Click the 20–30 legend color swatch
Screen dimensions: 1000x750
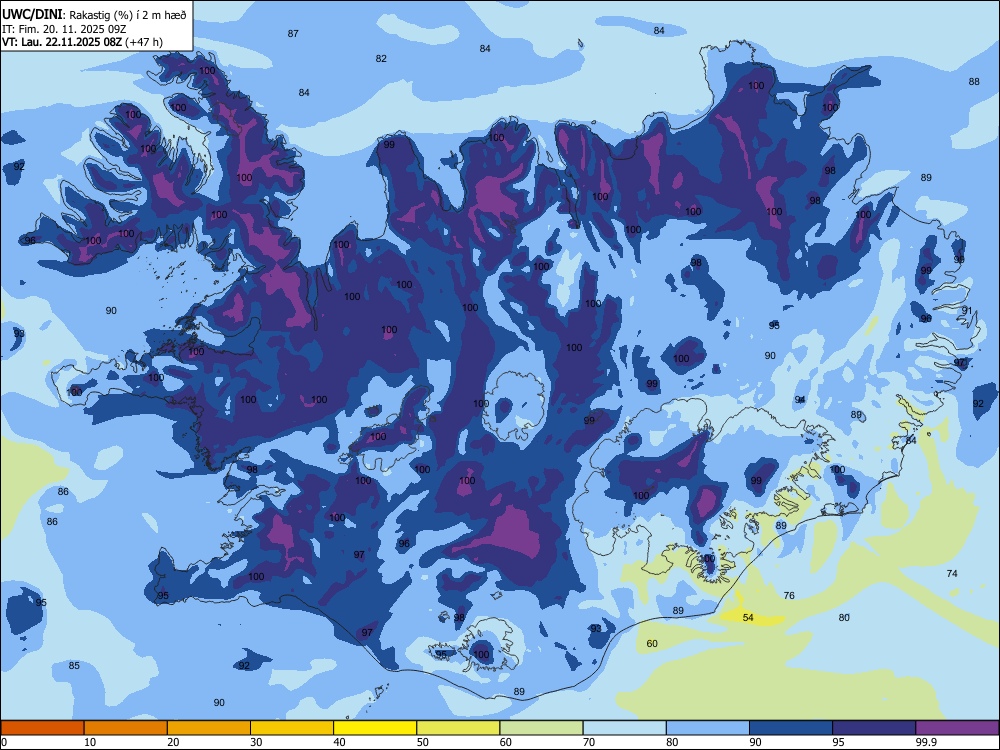(209, 728)
